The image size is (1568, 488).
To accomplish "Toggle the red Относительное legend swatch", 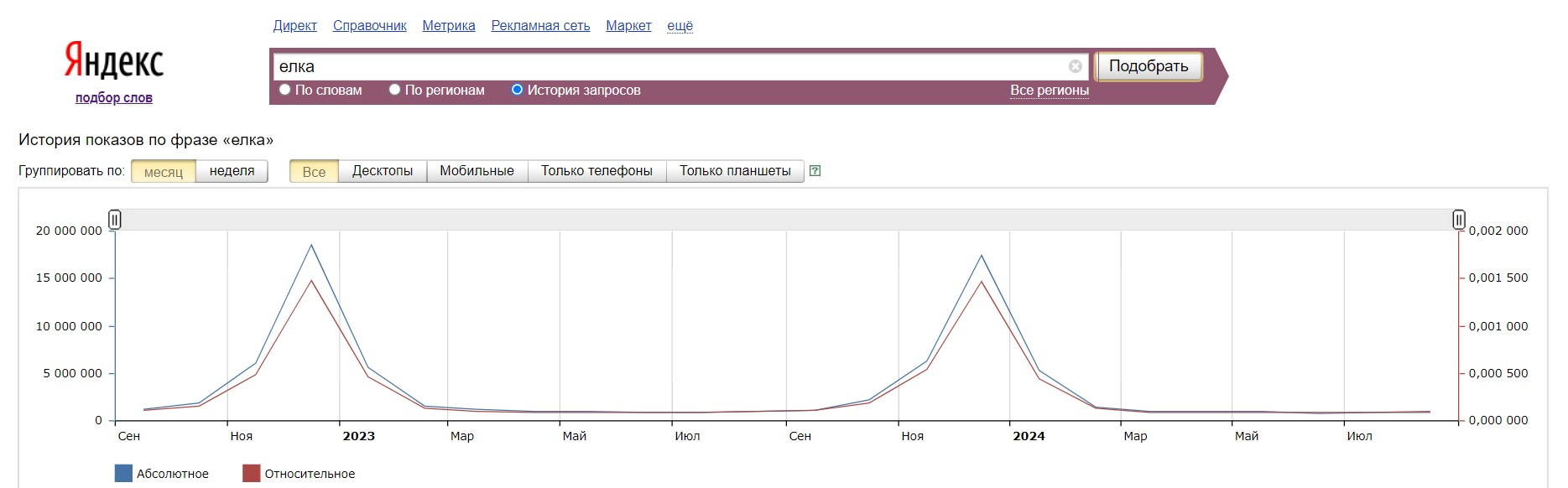I will pyautogui.click(x=252, y=474).
